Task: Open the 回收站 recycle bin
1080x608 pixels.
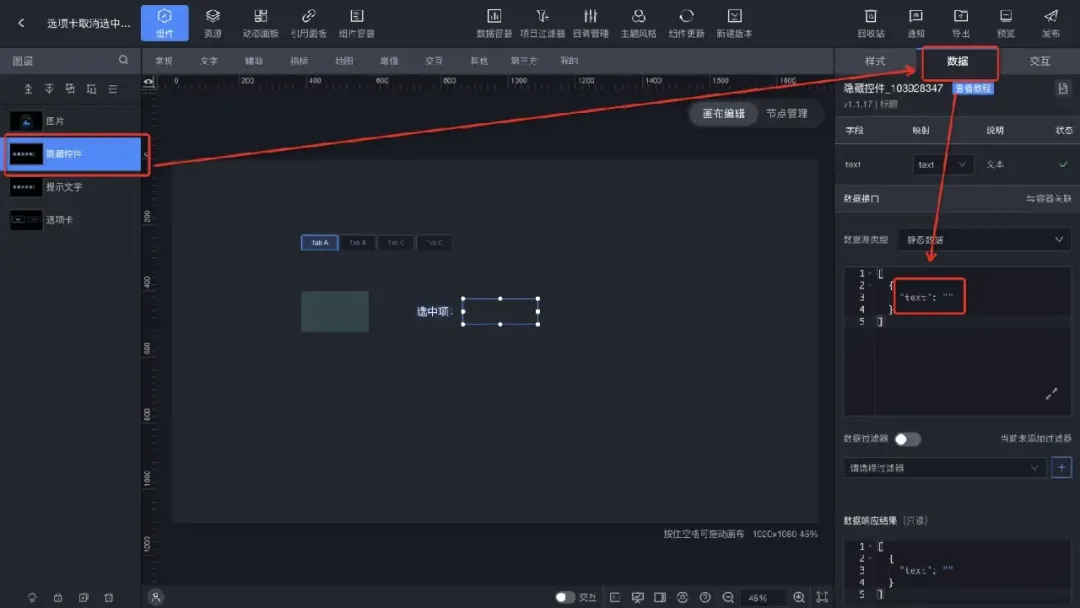Action: click(x=871, y=23)
